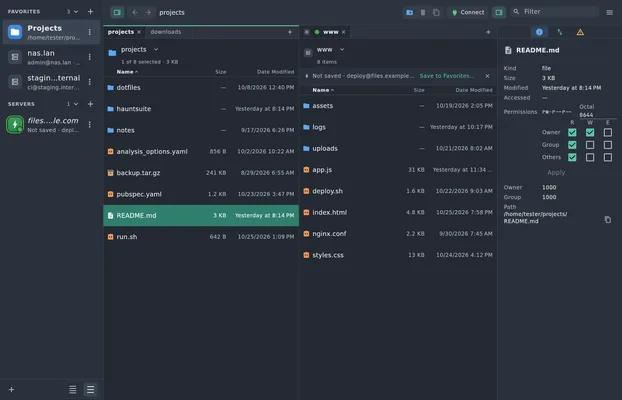Open the Info inspector tab
This screenshot has width=622, height=400.
[x=539, y=32]
